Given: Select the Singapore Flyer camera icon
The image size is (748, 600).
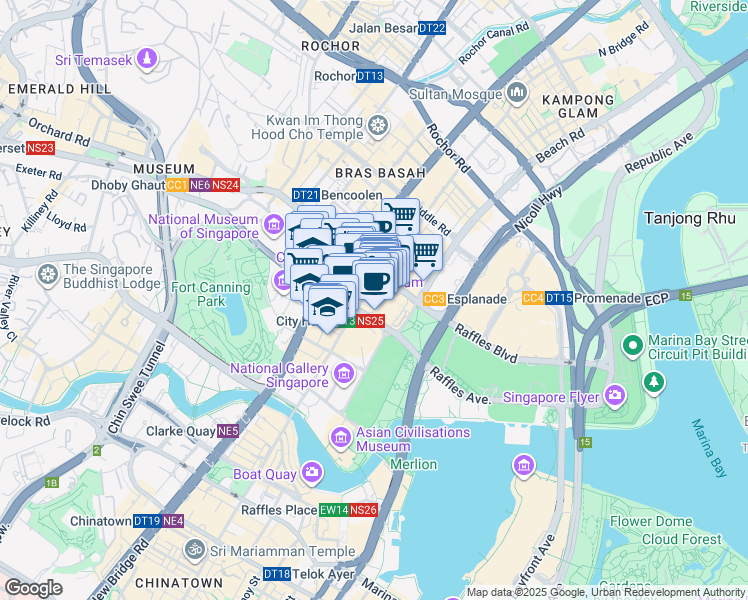Looking at the screenshot, I should pos(615,395).
